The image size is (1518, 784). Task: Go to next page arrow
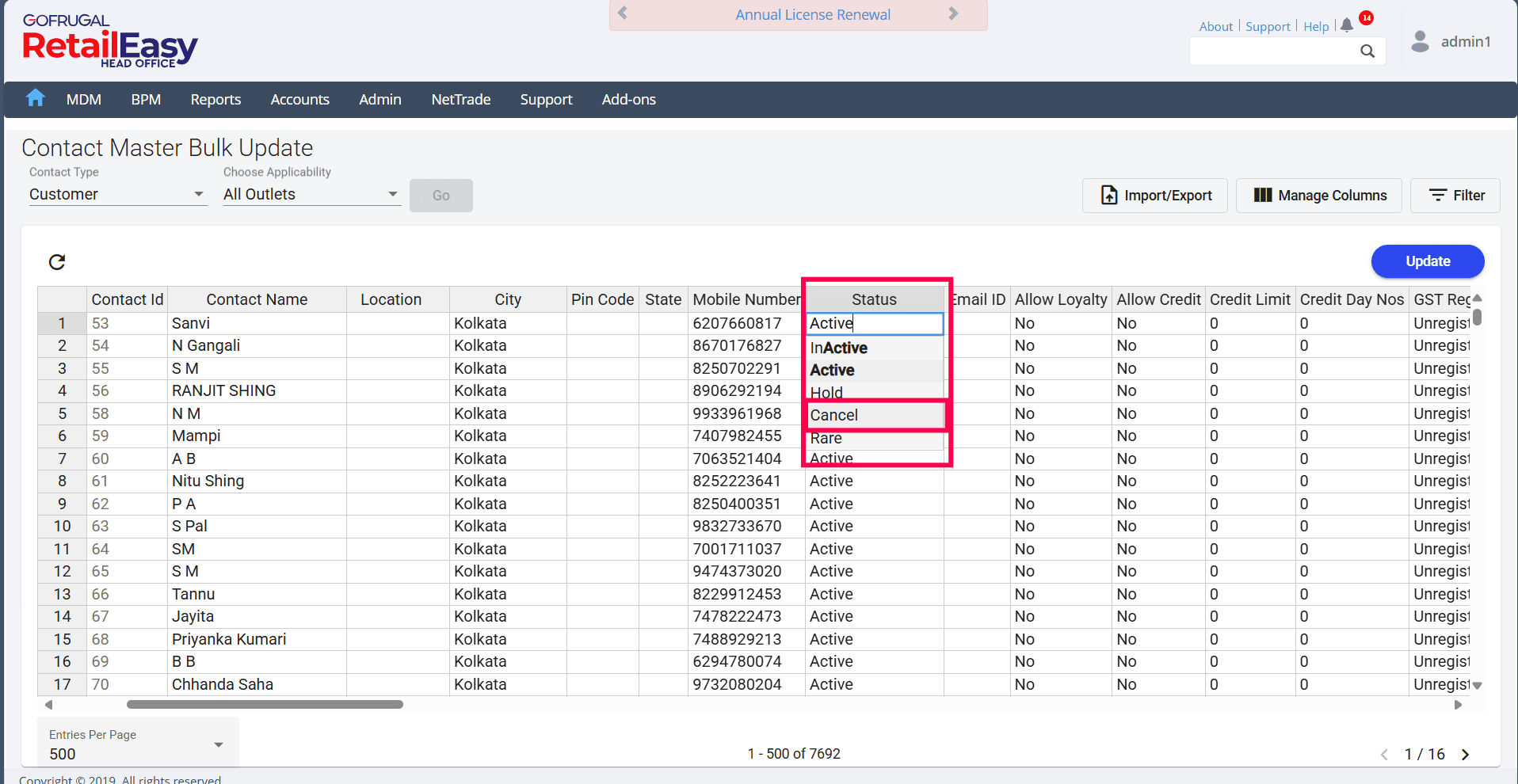(x=1465, y=755)
